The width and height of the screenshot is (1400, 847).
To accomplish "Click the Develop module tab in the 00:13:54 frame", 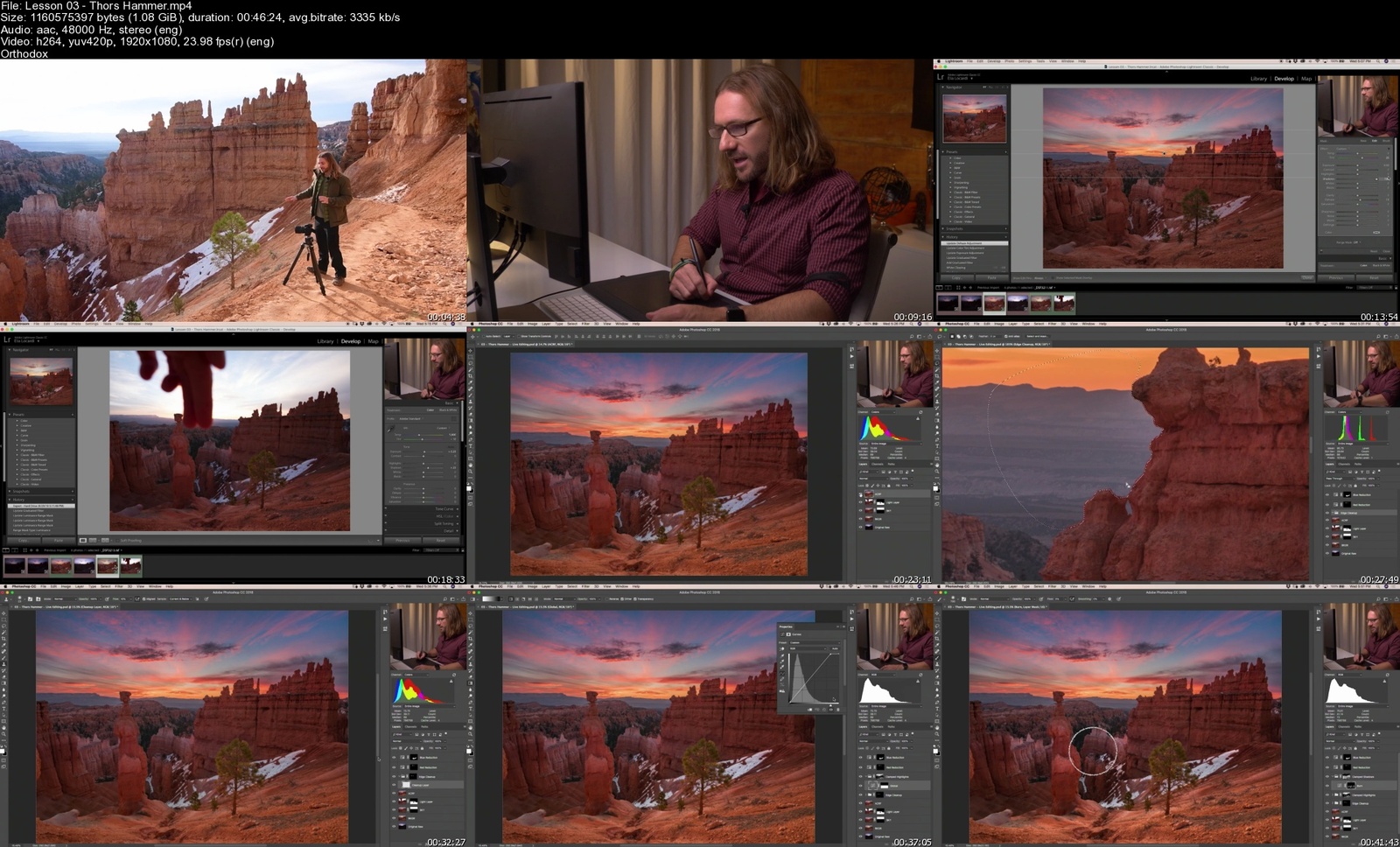I will 1284,79.
